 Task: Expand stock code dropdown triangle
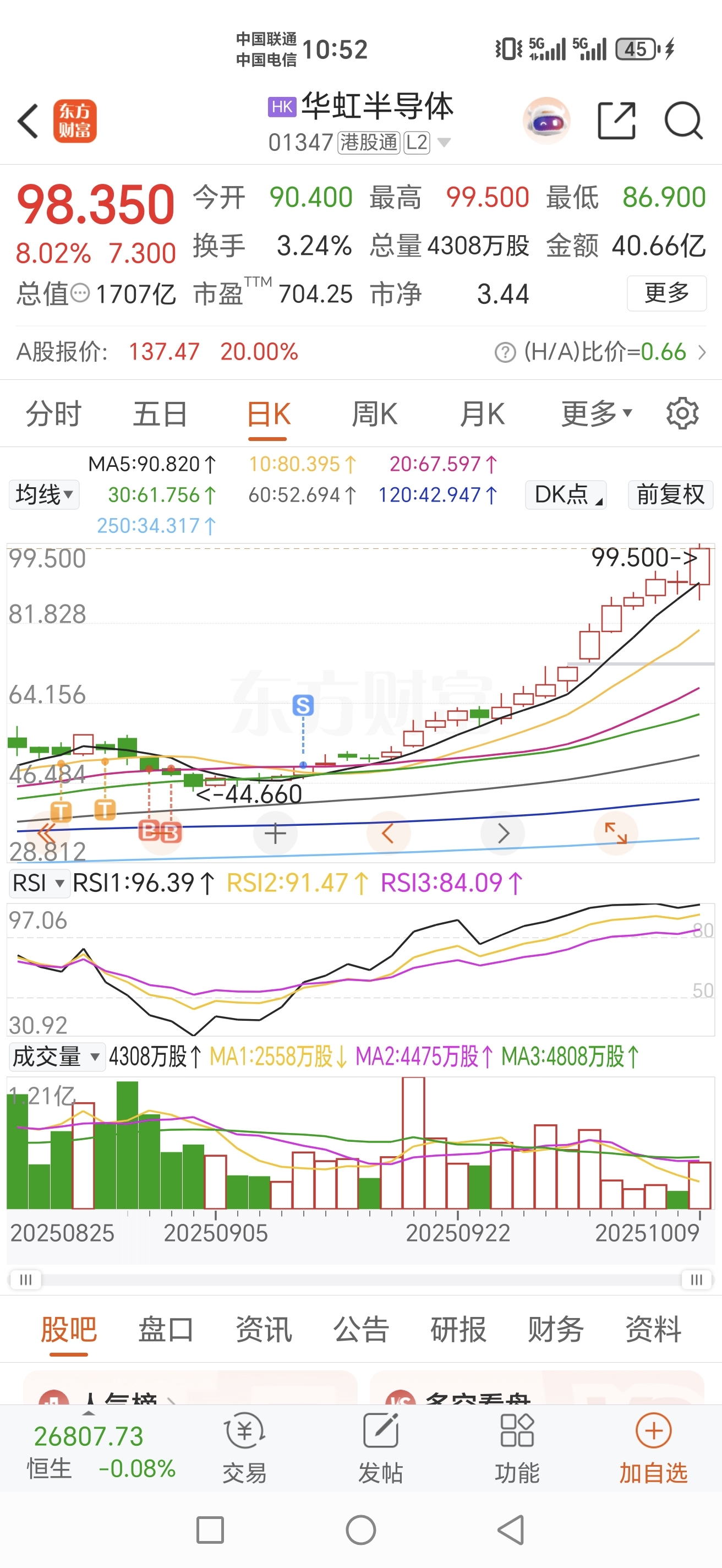click(x=445, y=143)
